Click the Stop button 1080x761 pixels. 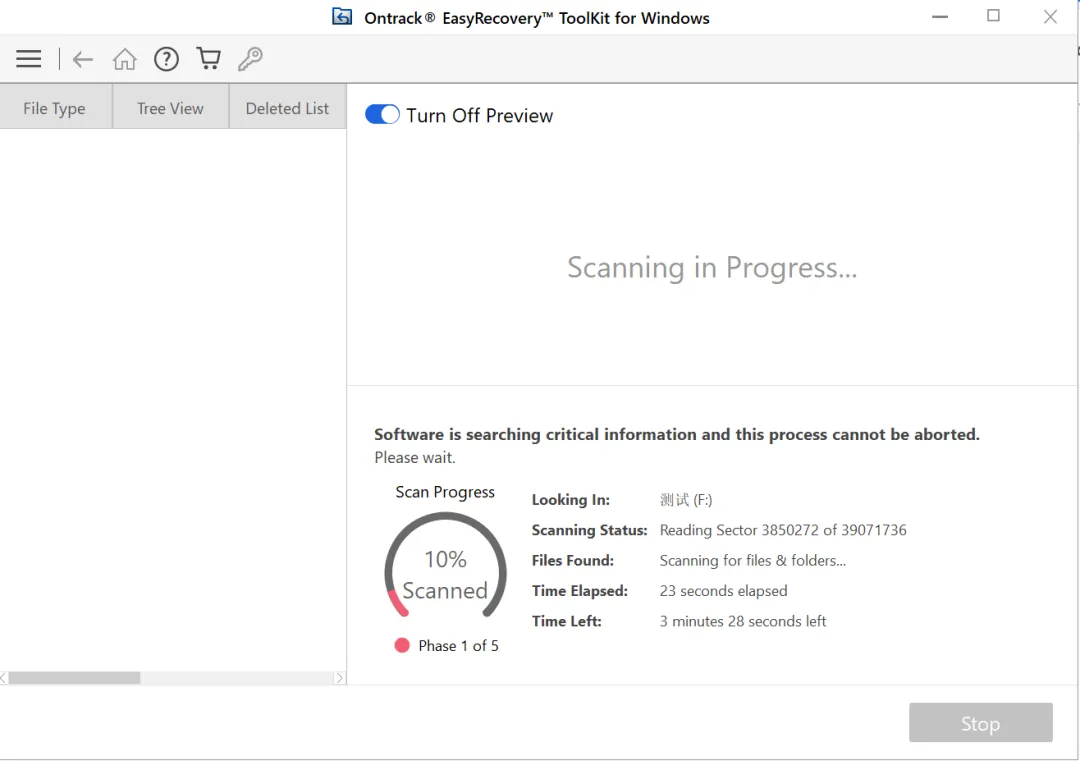click(x=980, y=723)
